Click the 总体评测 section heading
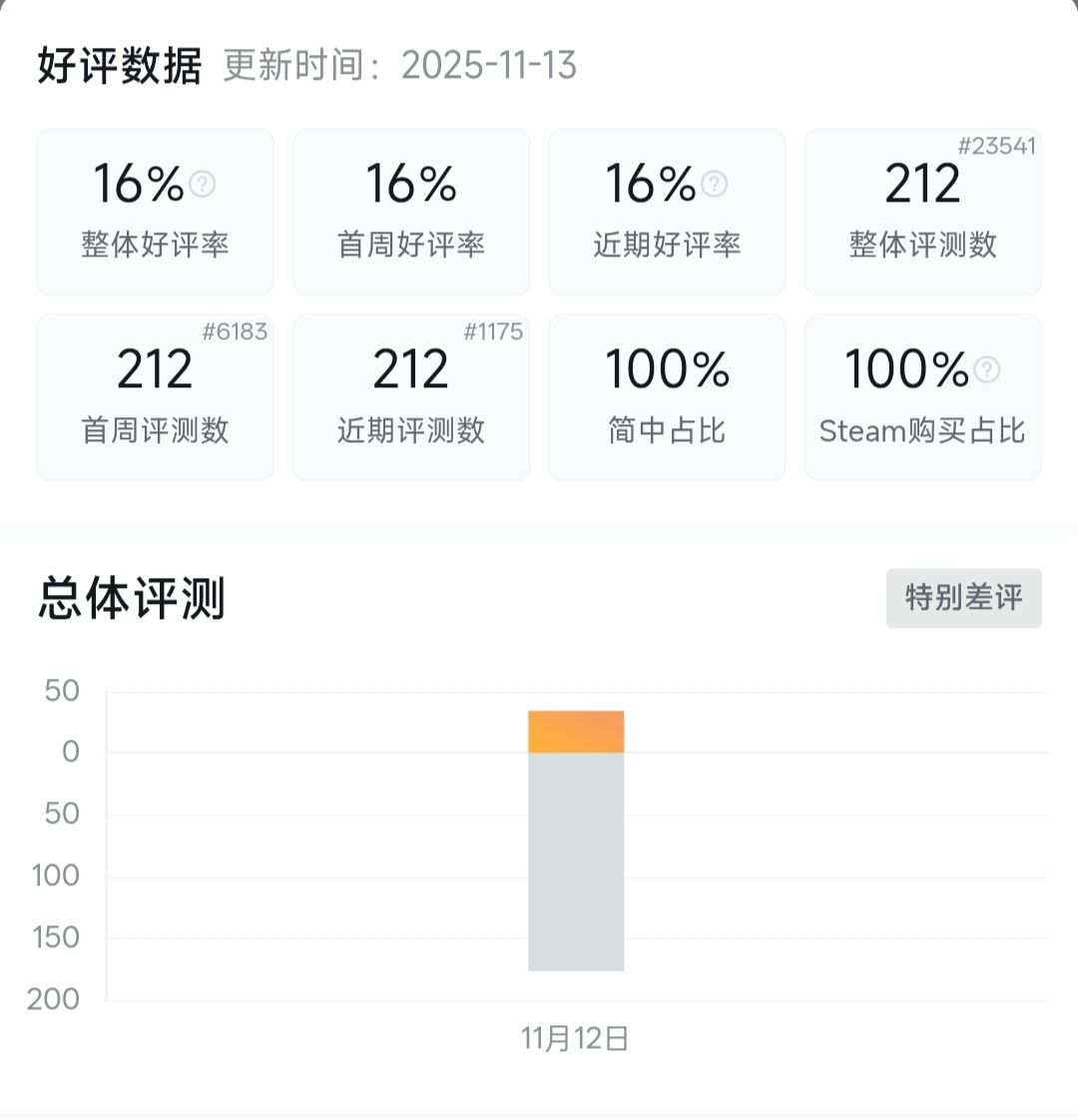Image resolution: width=1078 pixels, height=1120 pixels. click(132, 599)
